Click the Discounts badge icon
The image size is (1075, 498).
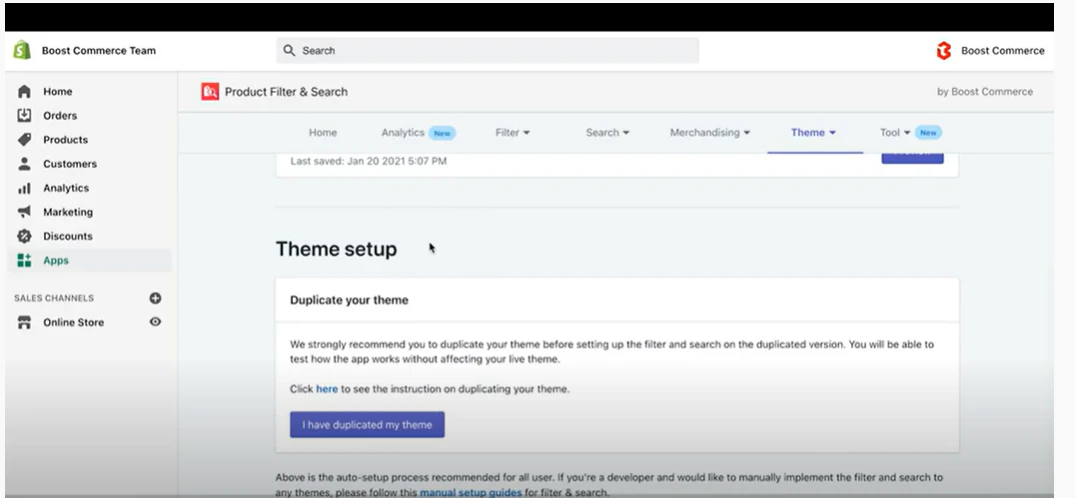pos(24,236)
